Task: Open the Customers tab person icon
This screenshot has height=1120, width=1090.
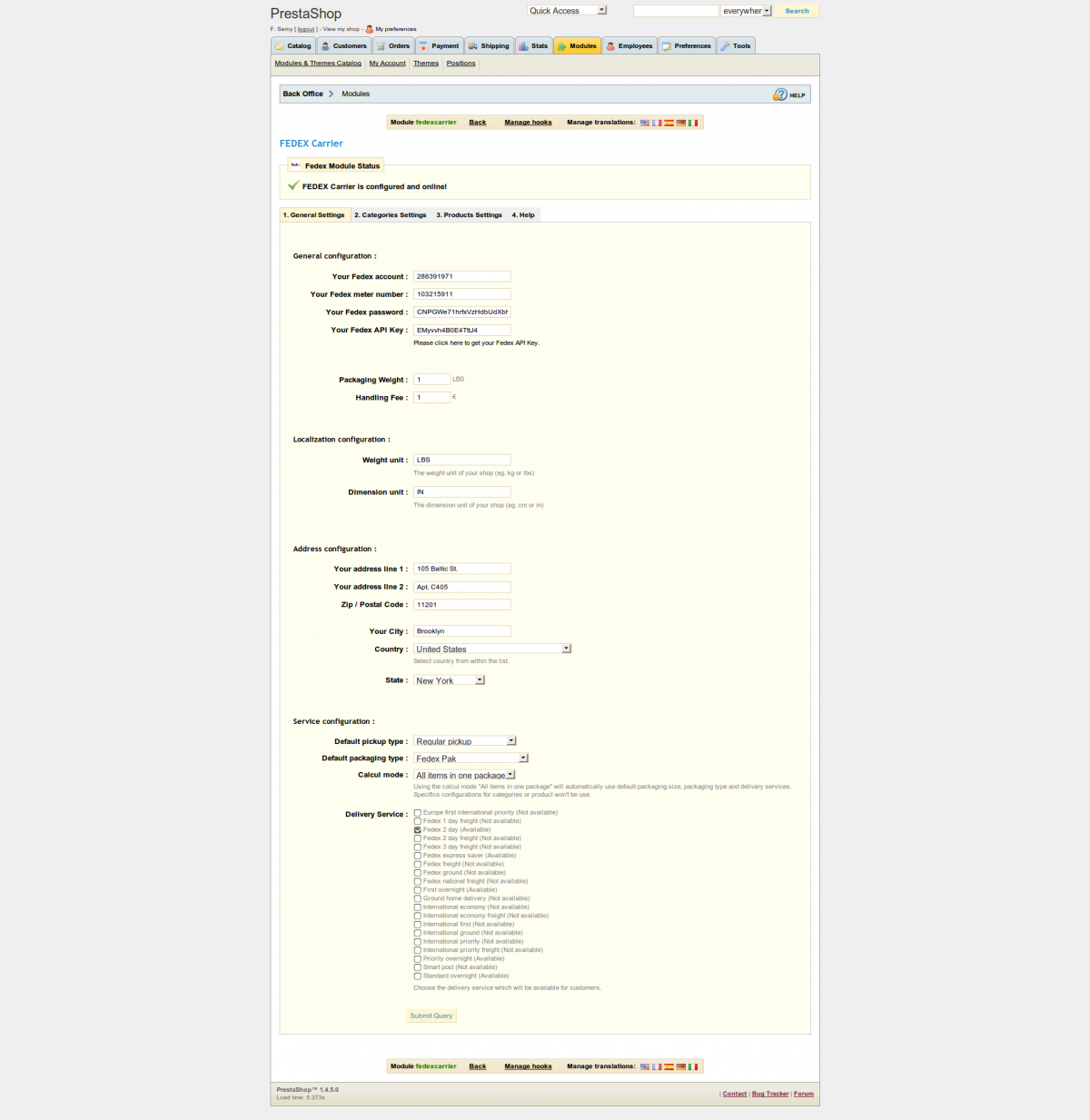Action: (x=325, y=46)
